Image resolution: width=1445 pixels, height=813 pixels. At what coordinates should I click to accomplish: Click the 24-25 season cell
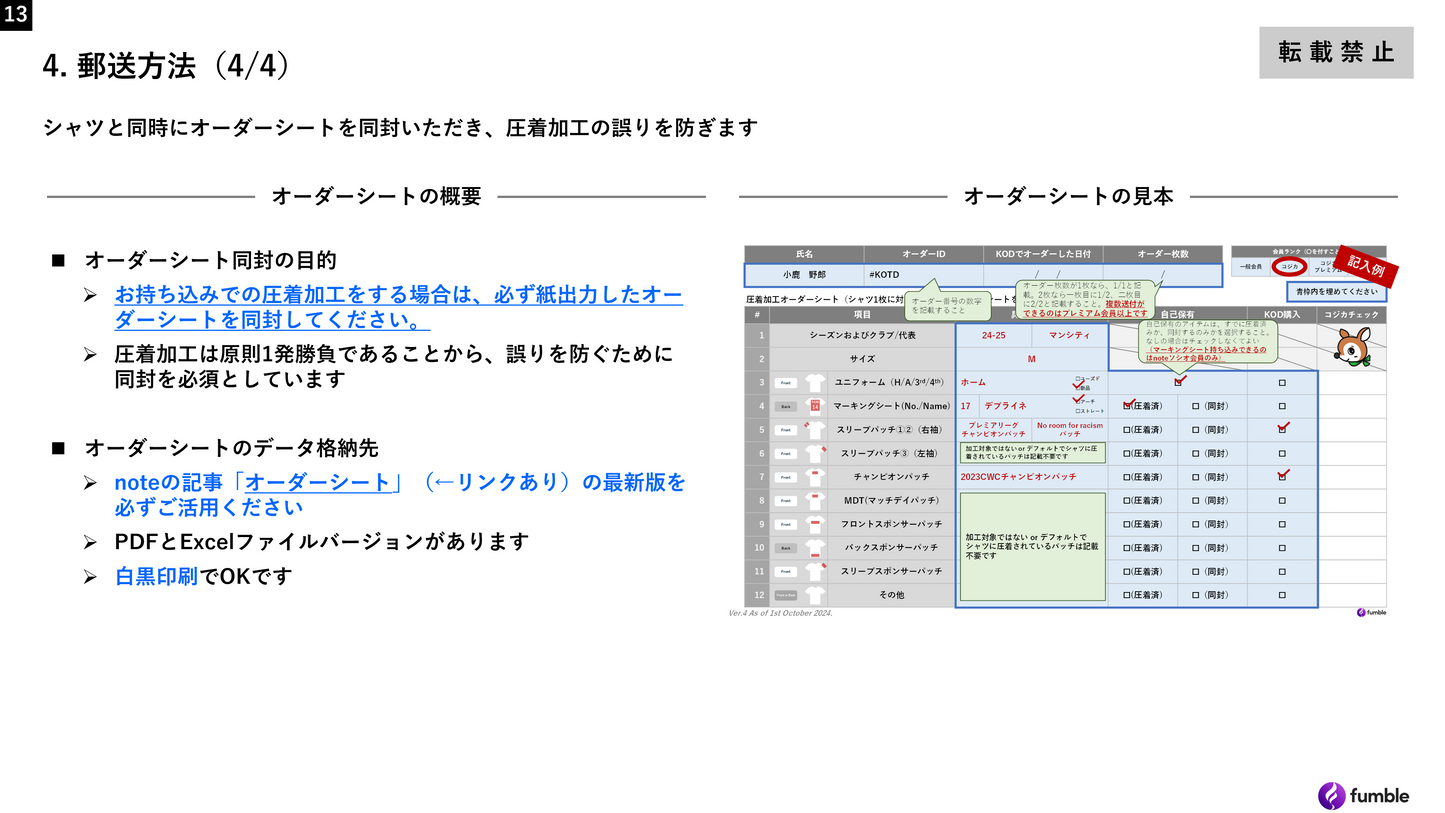[994, 335]
